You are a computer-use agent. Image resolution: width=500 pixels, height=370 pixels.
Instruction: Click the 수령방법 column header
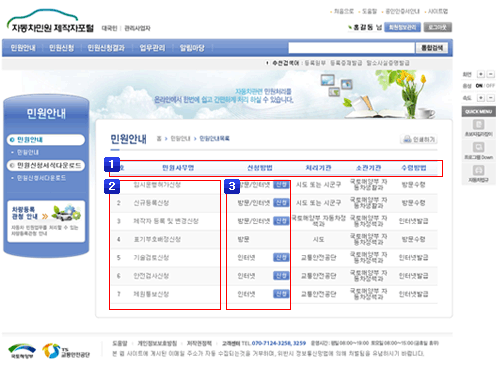[414, 168]
